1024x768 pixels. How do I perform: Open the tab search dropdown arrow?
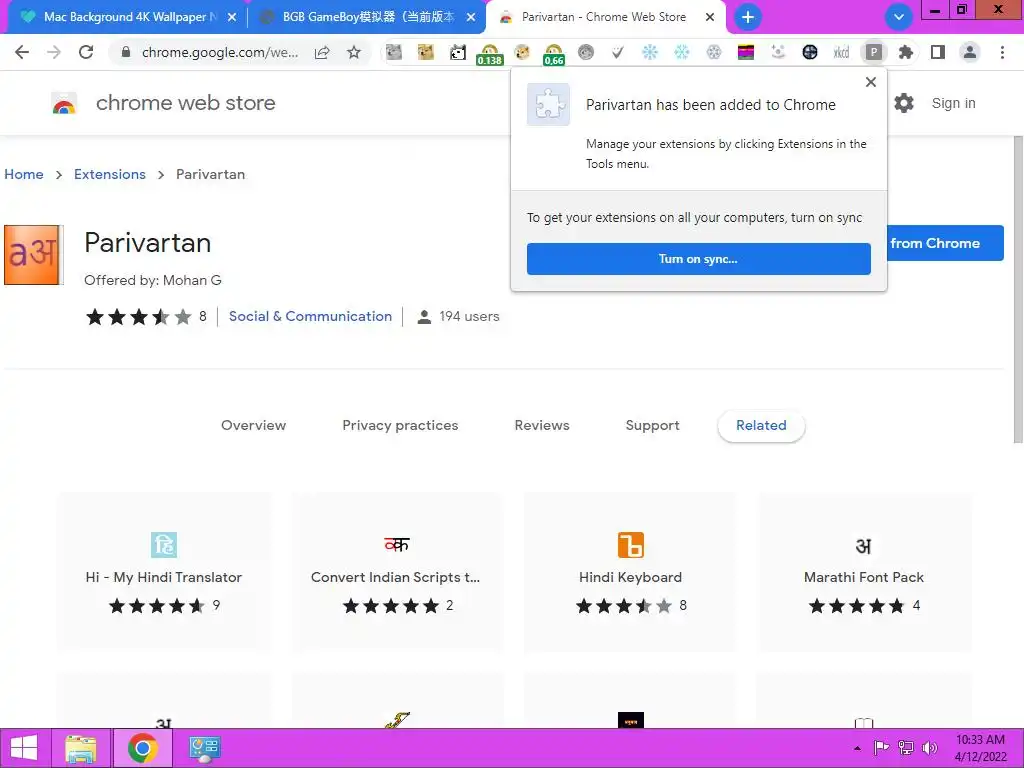click(x=899, y=17)
